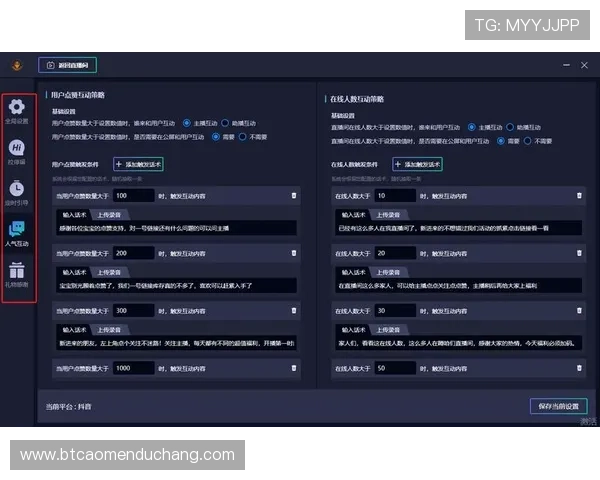Image resolution: width=600 pixels, height=480 pixels.
Task: Click the online count field showing 20
Action: tap(395, 253)
